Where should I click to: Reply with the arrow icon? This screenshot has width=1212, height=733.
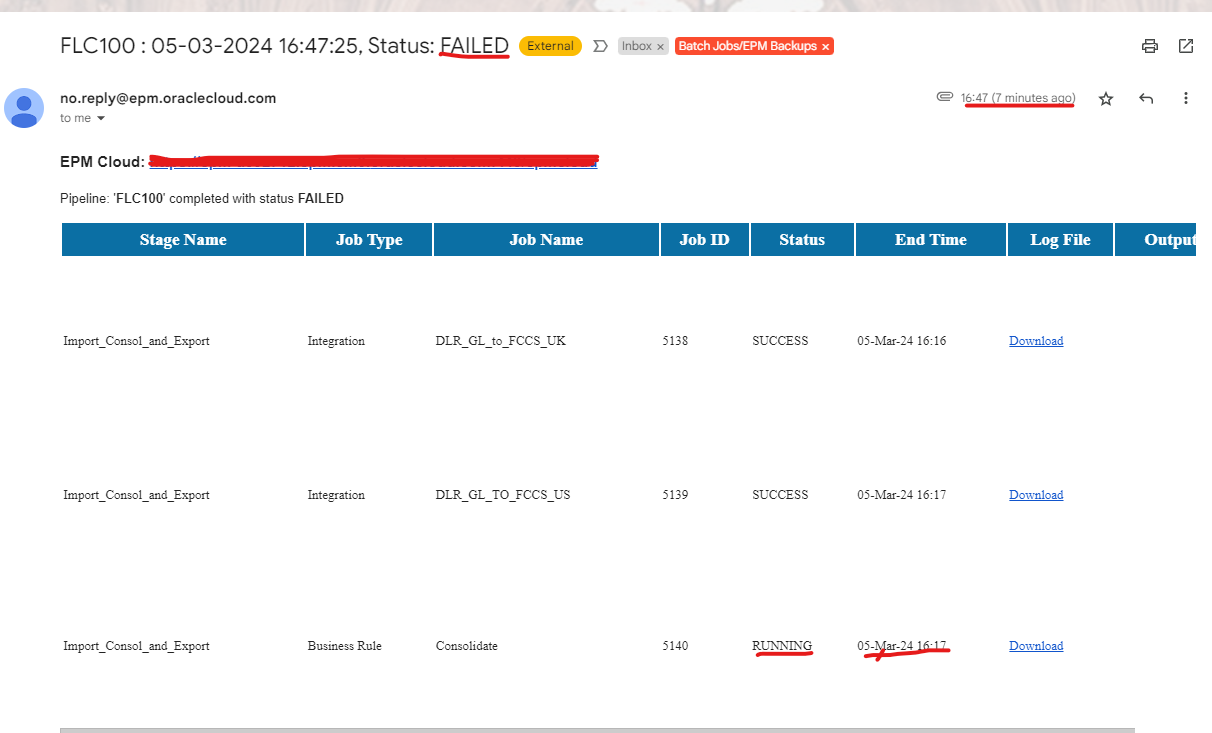pyautogui.click(x=1146, y=98)
